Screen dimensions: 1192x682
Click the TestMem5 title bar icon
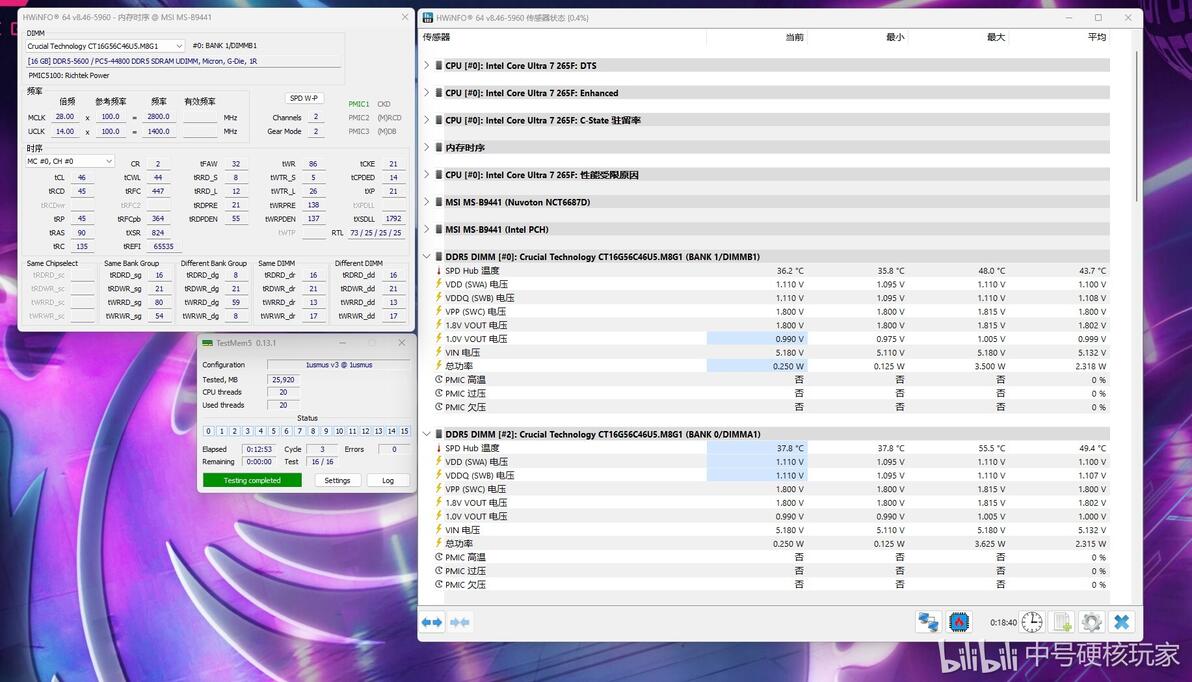pyautogui.click(x=208, y=343)
